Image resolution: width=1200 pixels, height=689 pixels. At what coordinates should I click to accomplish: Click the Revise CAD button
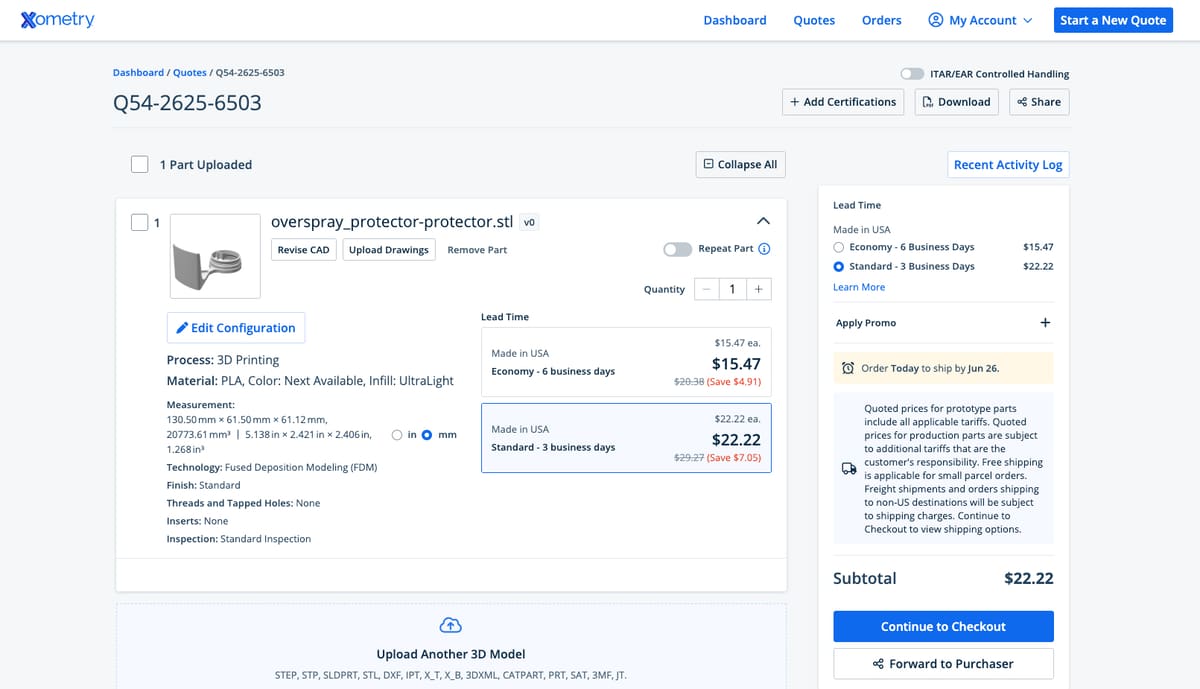coord(304,250)
